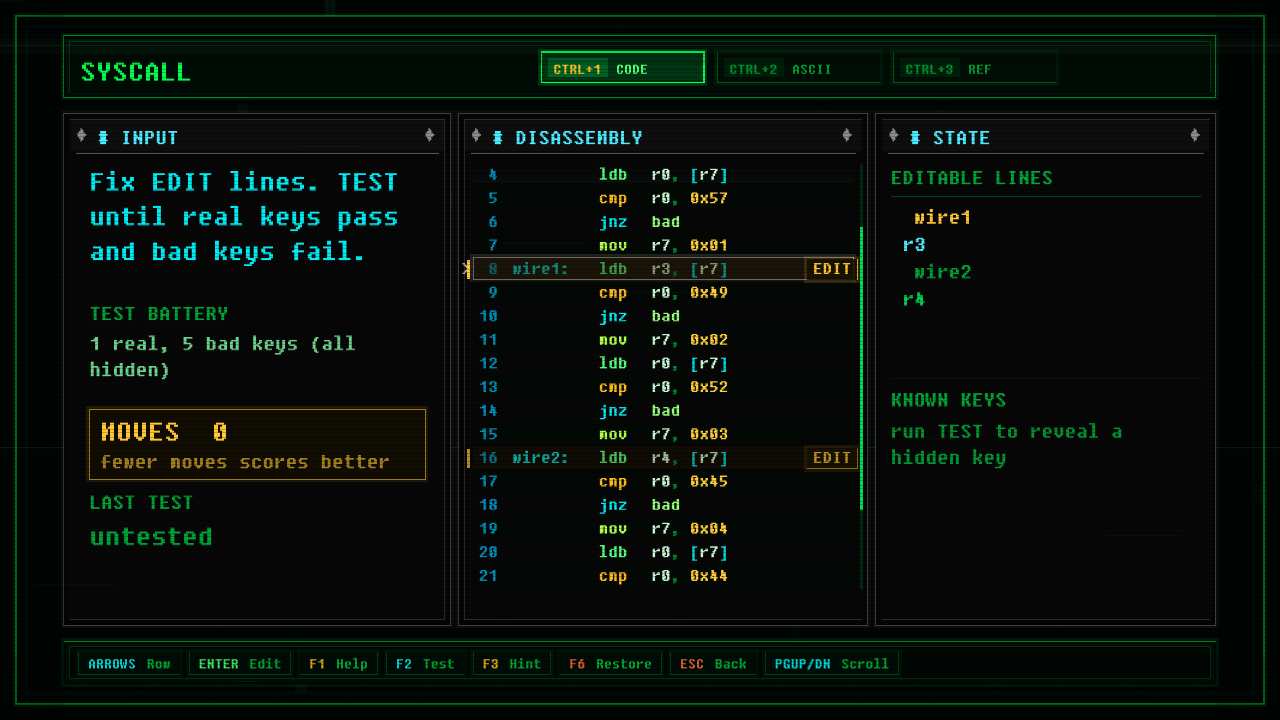This screenshot has height=720, width=1280.
Task: Select line 21 cmp r0, 0x44
Action: point(664,576)
